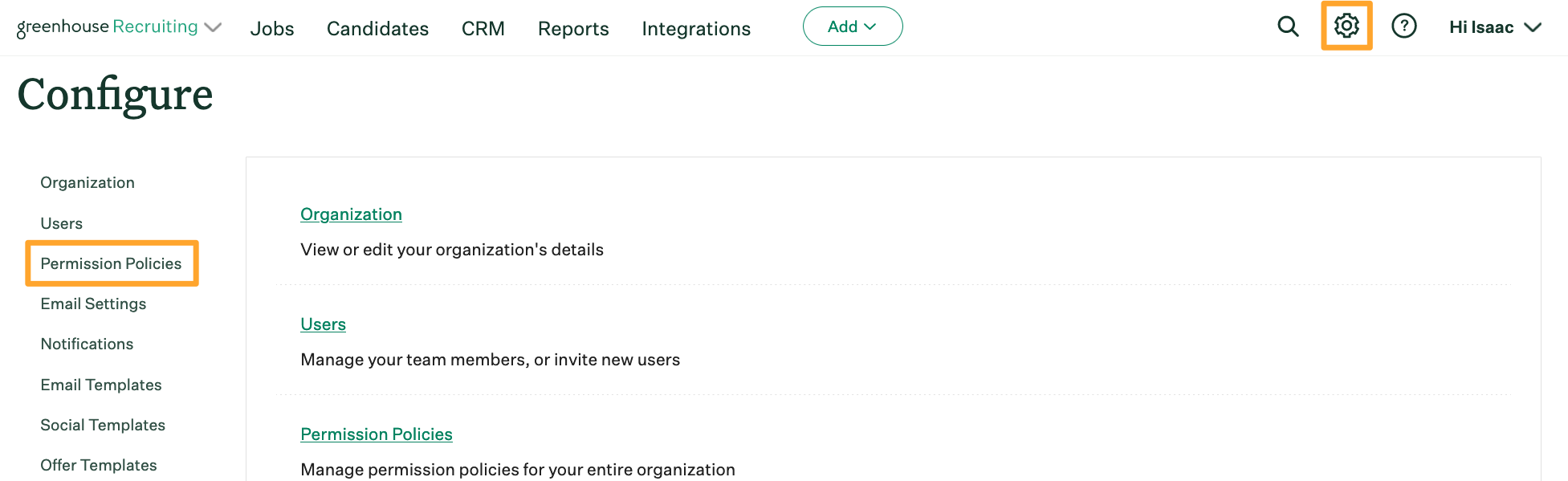The image size is (1568, 481).
Task: Open the Candidates menu item
Action: (x=377, y=29)
